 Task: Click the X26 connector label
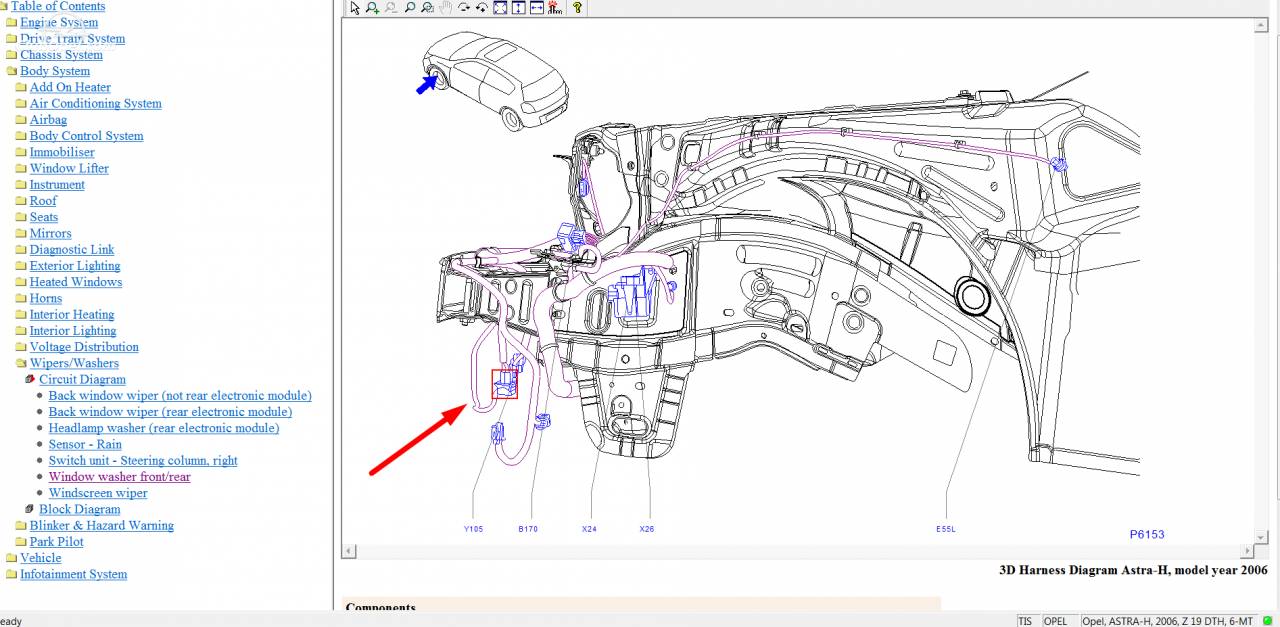point(647,529)
